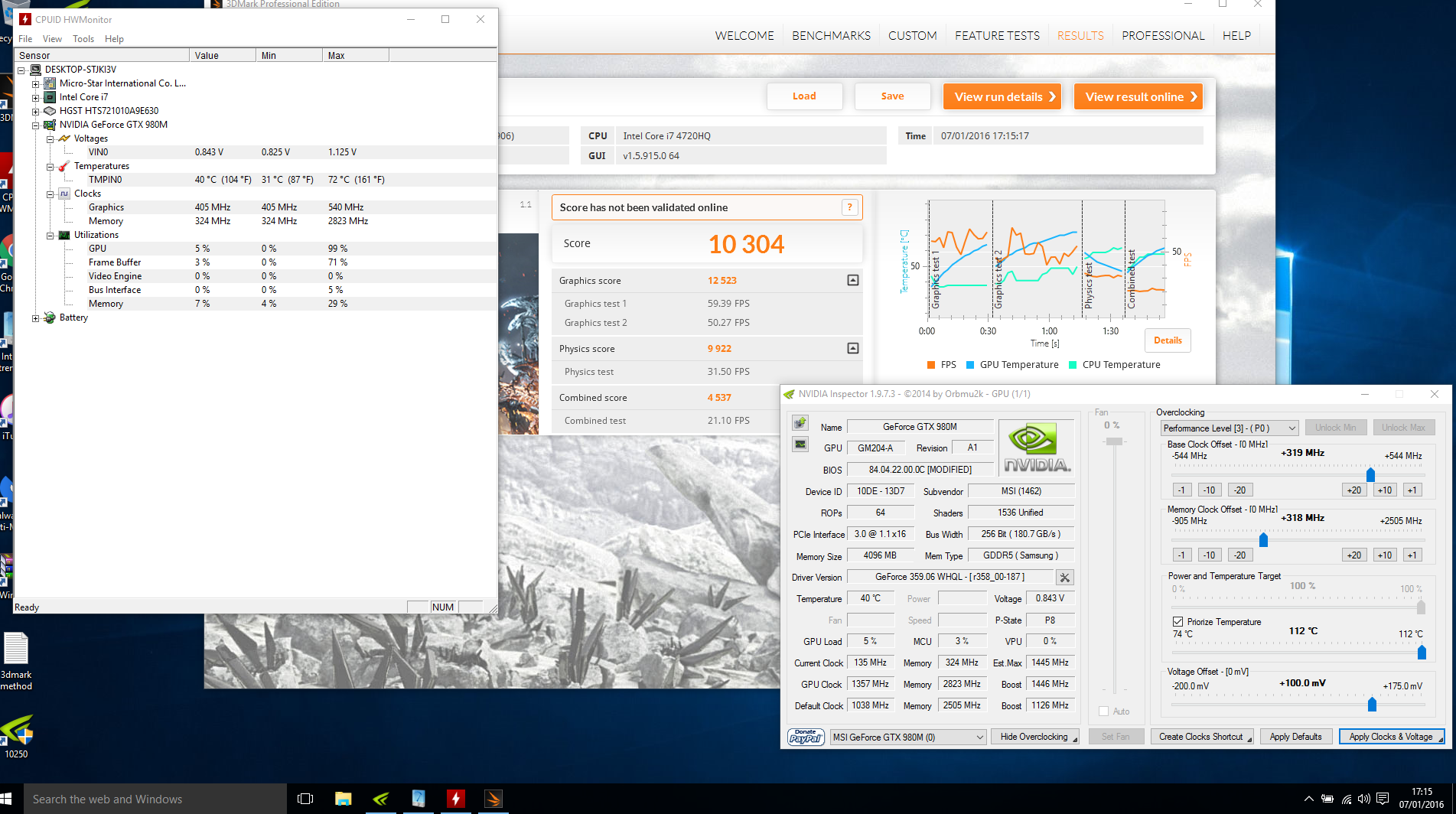The width and height of the screenshot is (1456, 814).
Task: Click the battery tray icon
Action: coord(1328,799)
